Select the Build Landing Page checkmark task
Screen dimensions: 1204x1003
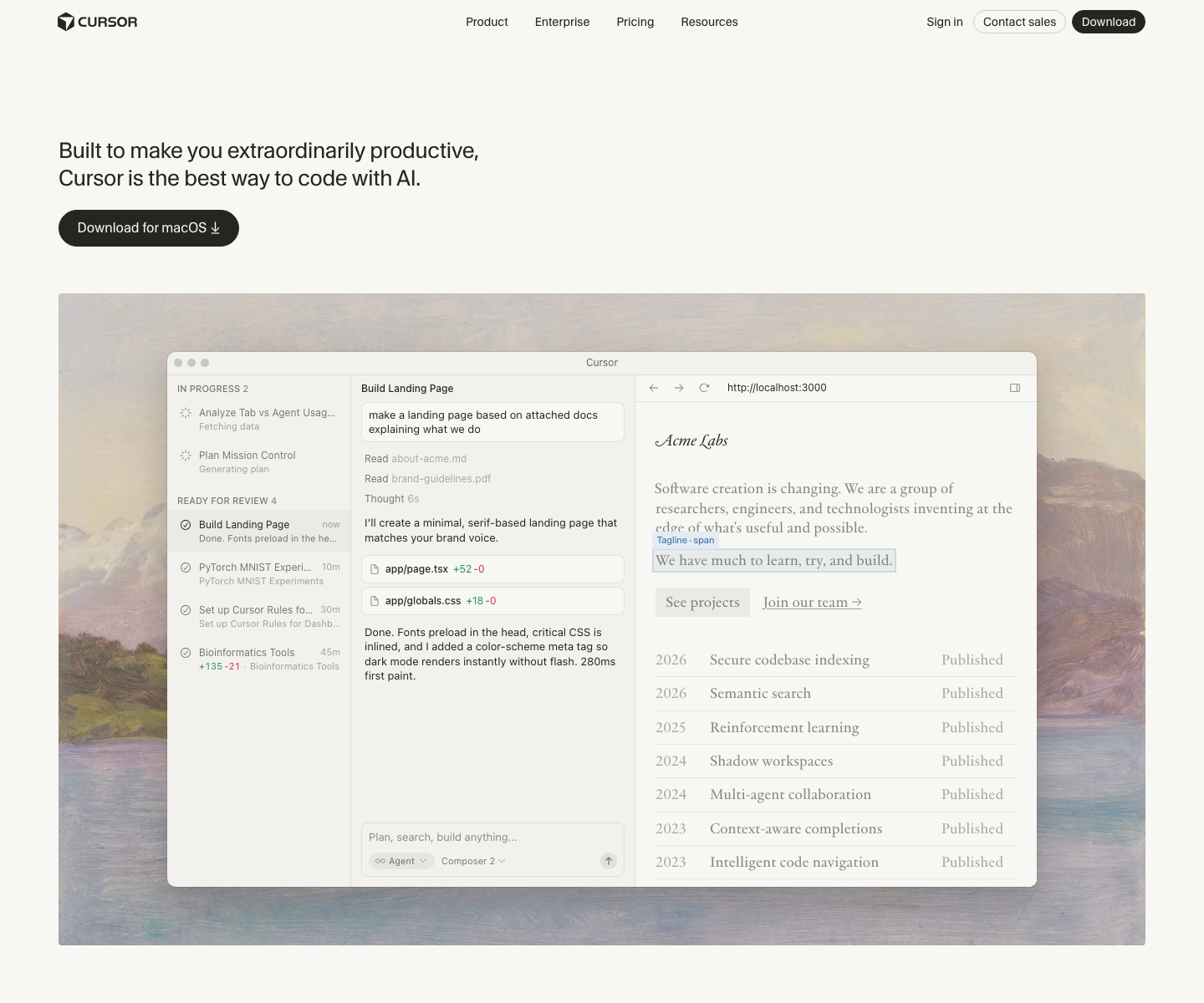pos(186,525)
